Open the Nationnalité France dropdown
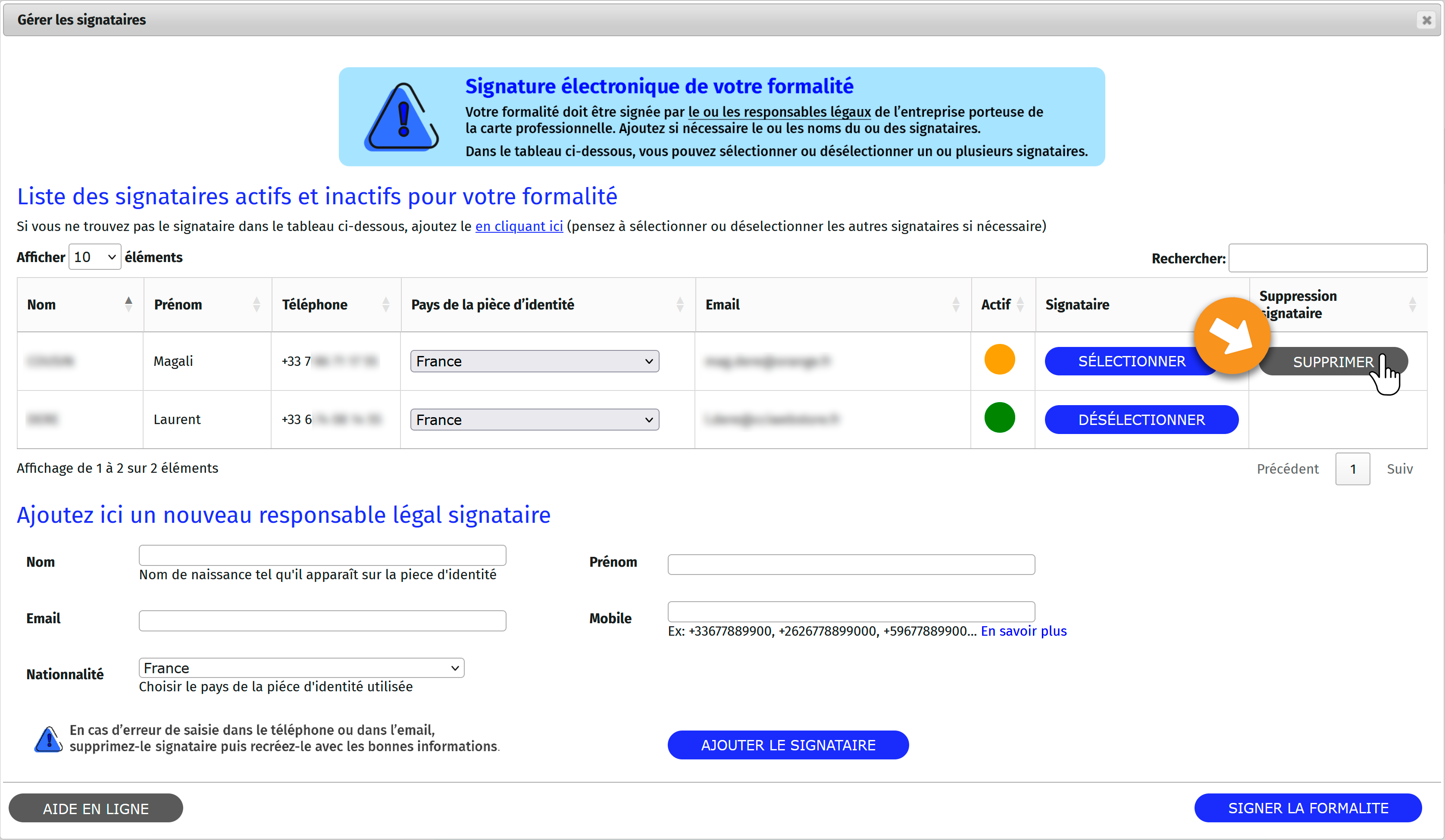1445x840 pixels. [x=302, y=668]
